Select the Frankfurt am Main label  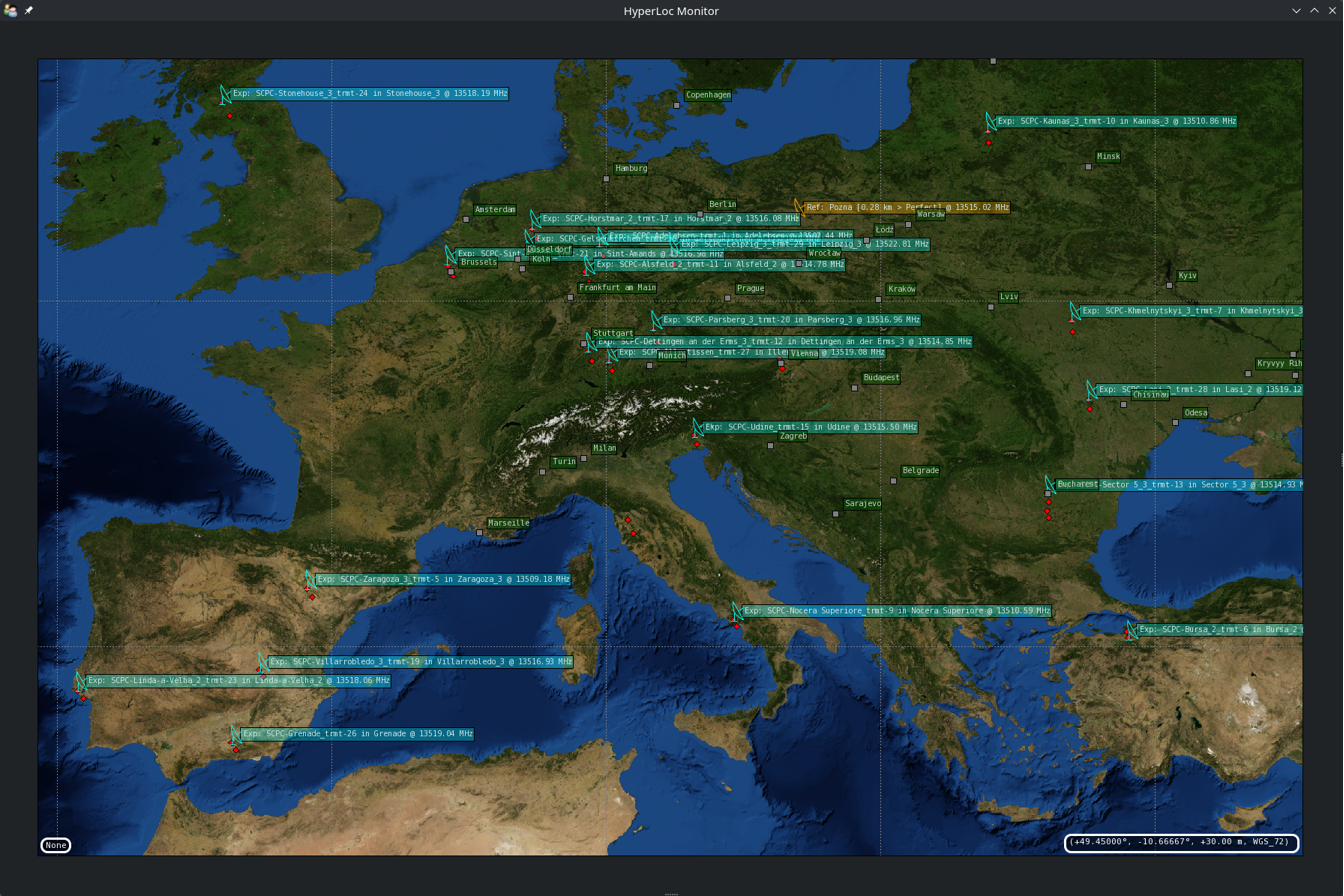[617, 288]
